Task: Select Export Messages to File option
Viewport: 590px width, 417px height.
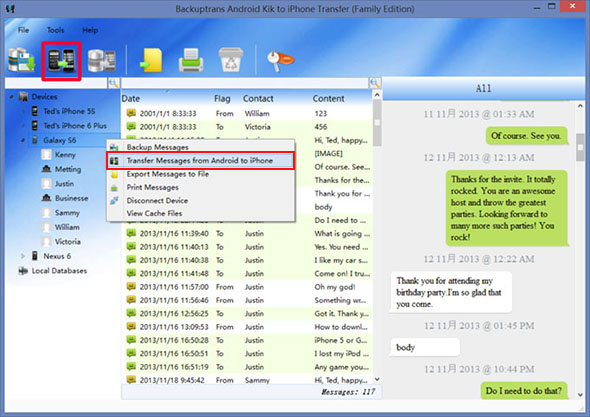Action: [167, 174]
